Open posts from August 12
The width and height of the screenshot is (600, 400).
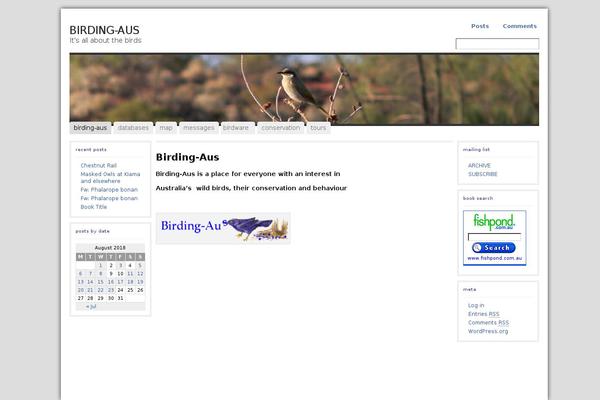[140, 274]
